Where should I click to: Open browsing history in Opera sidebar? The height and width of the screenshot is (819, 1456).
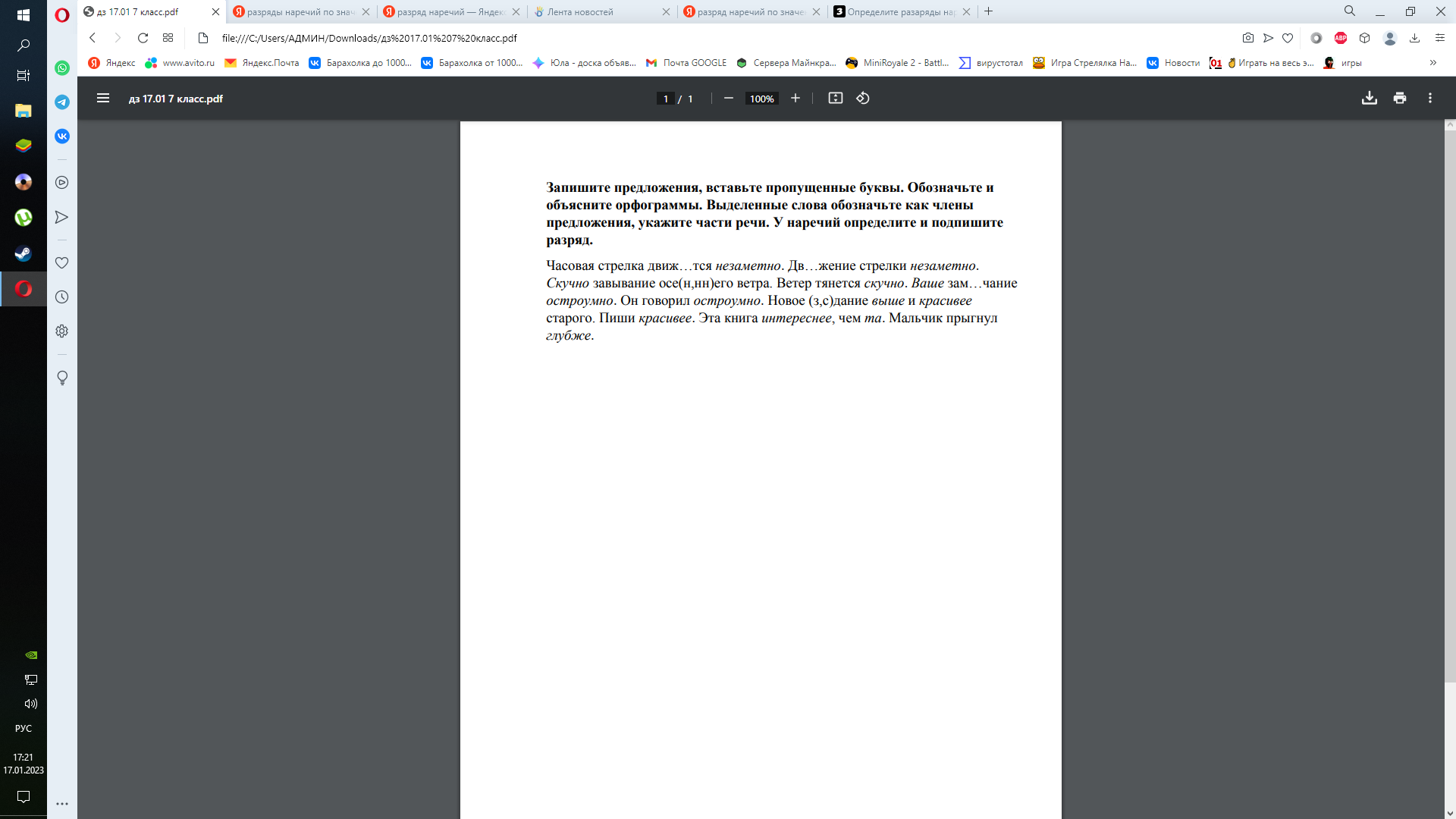[x=62, y=297]
